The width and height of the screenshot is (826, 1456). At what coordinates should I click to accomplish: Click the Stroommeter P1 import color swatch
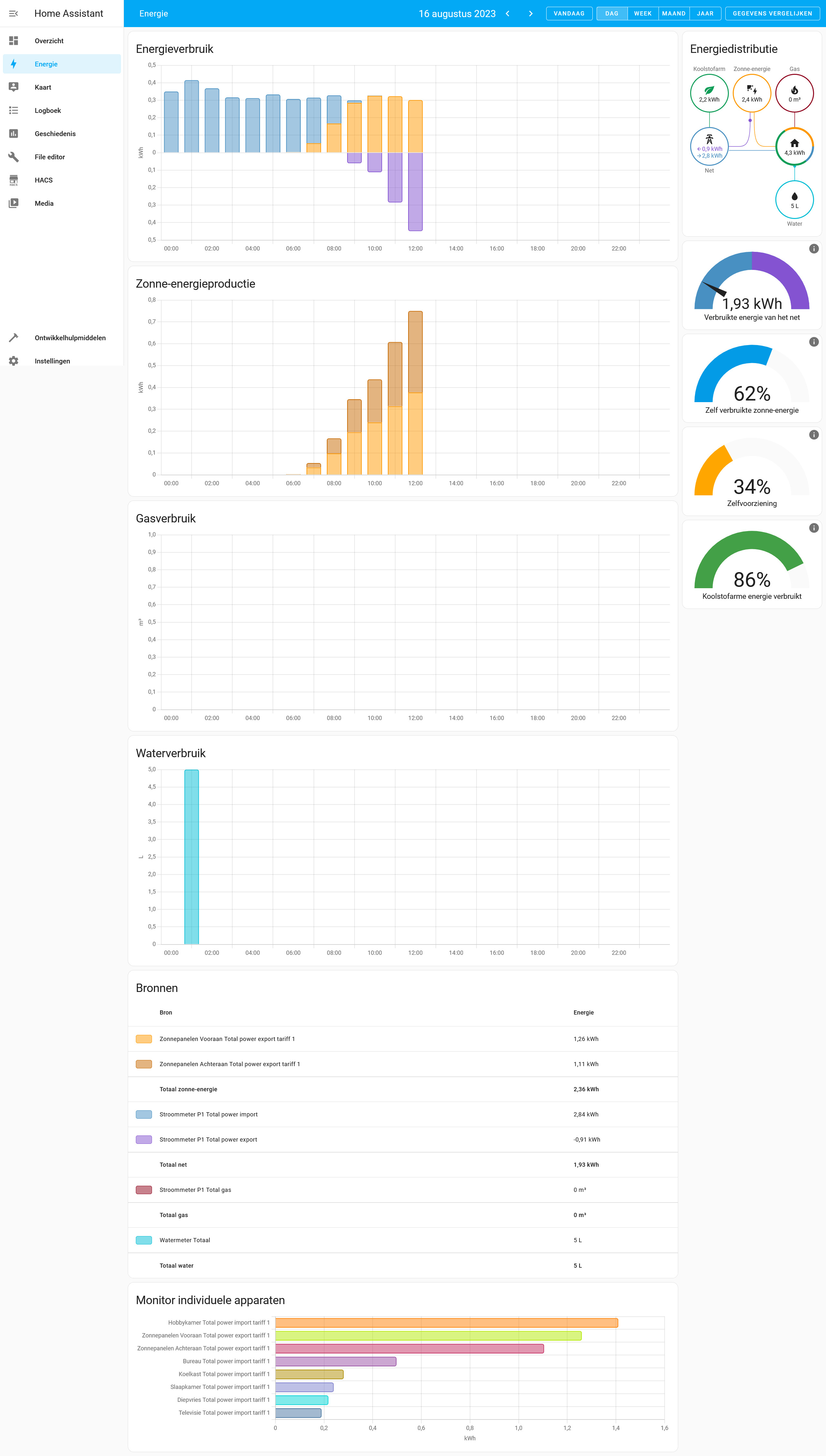tap(144, 1114)
